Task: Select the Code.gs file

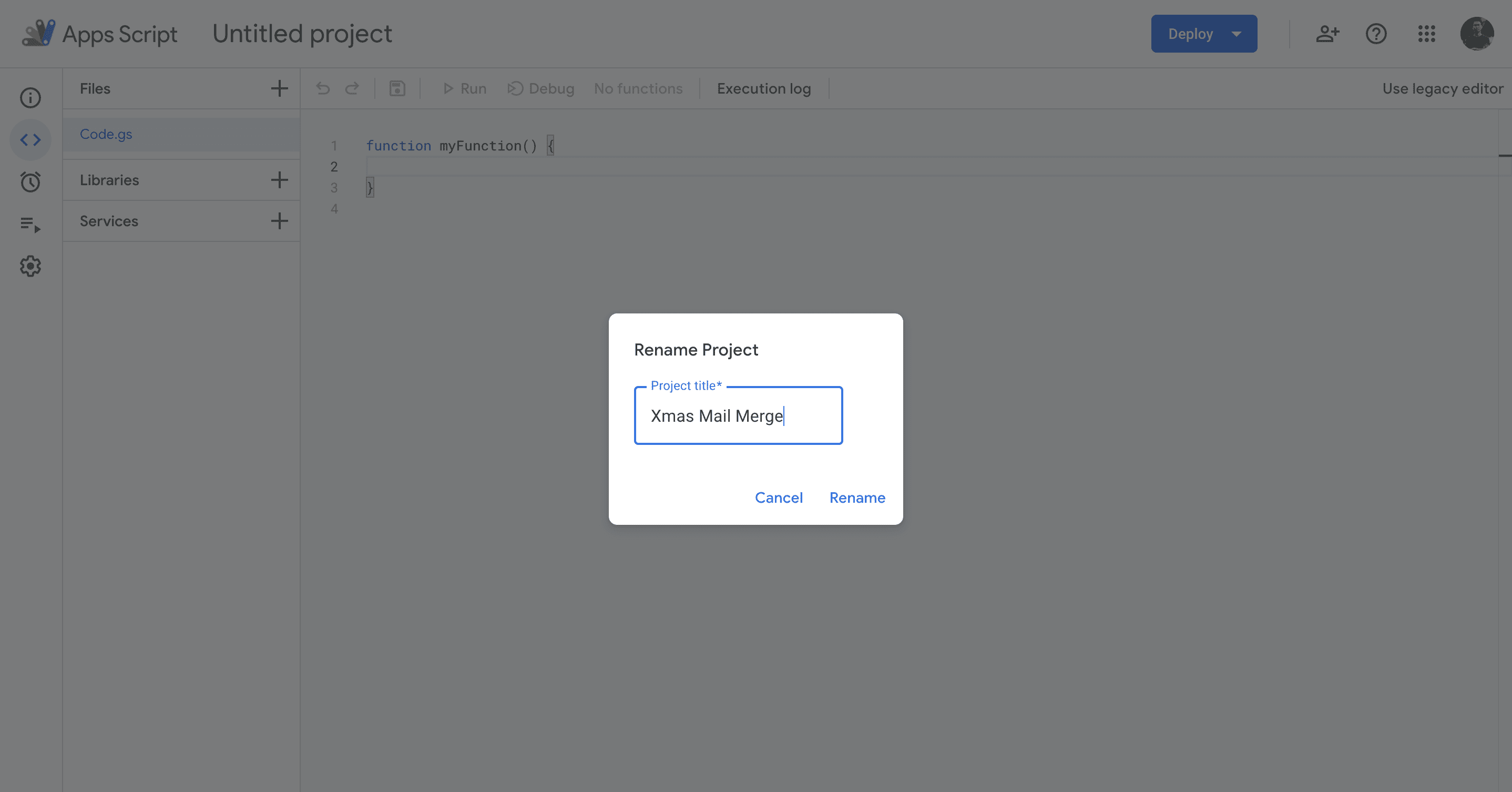Action: pos(106,134)
